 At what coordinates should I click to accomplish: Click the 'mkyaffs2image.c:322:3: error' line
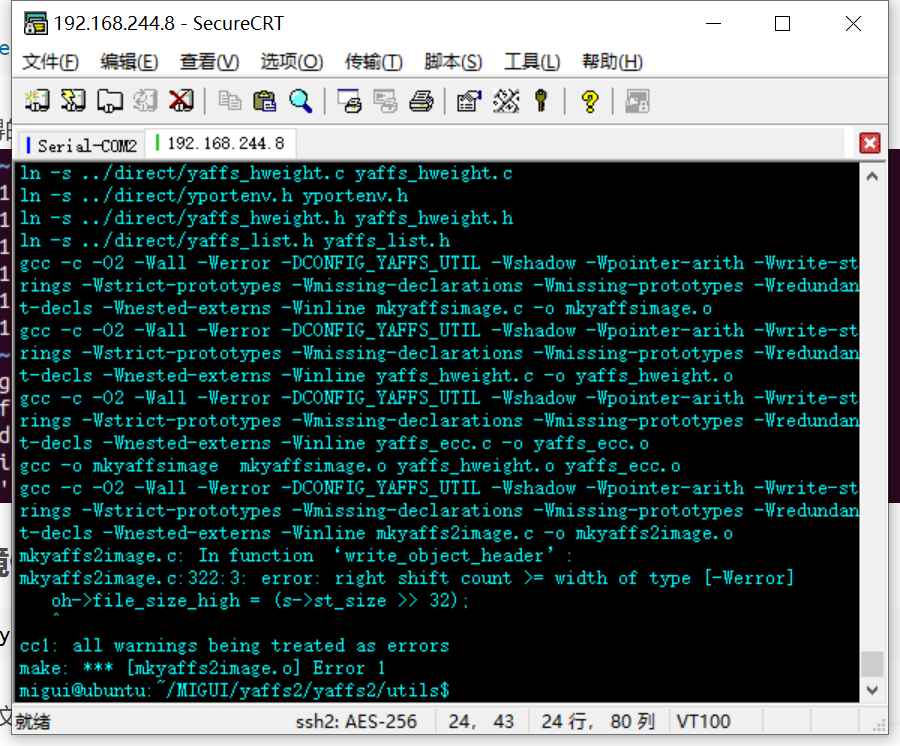click(406, 578)
